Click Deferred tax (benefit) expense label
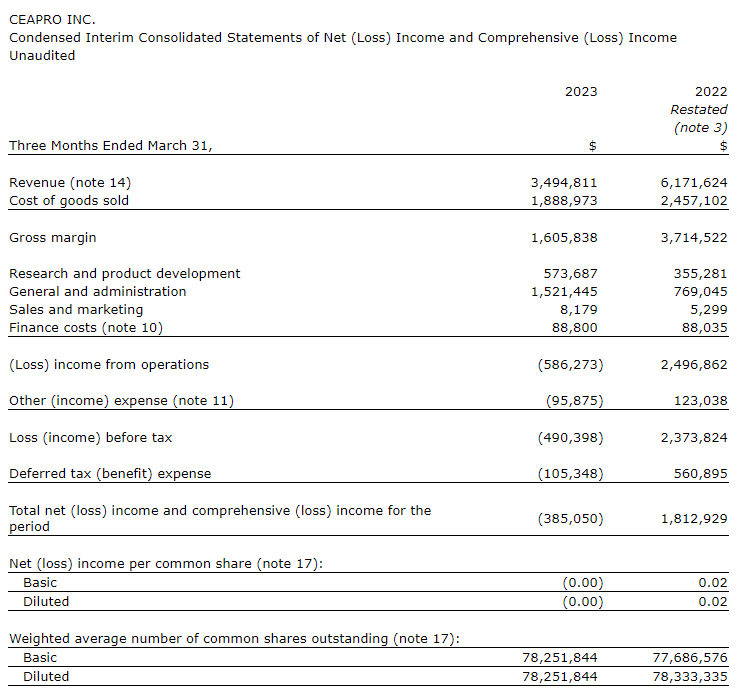 110,474
